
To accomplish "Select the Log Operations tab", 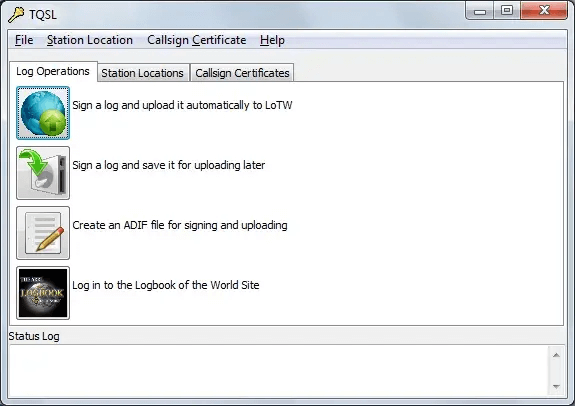I will point(53,71).
